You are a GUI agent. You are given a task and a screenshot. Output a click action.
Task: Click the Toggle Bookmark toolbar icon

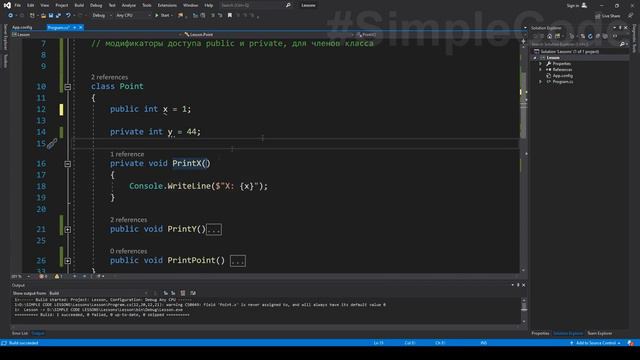click(x=230, y=16)
